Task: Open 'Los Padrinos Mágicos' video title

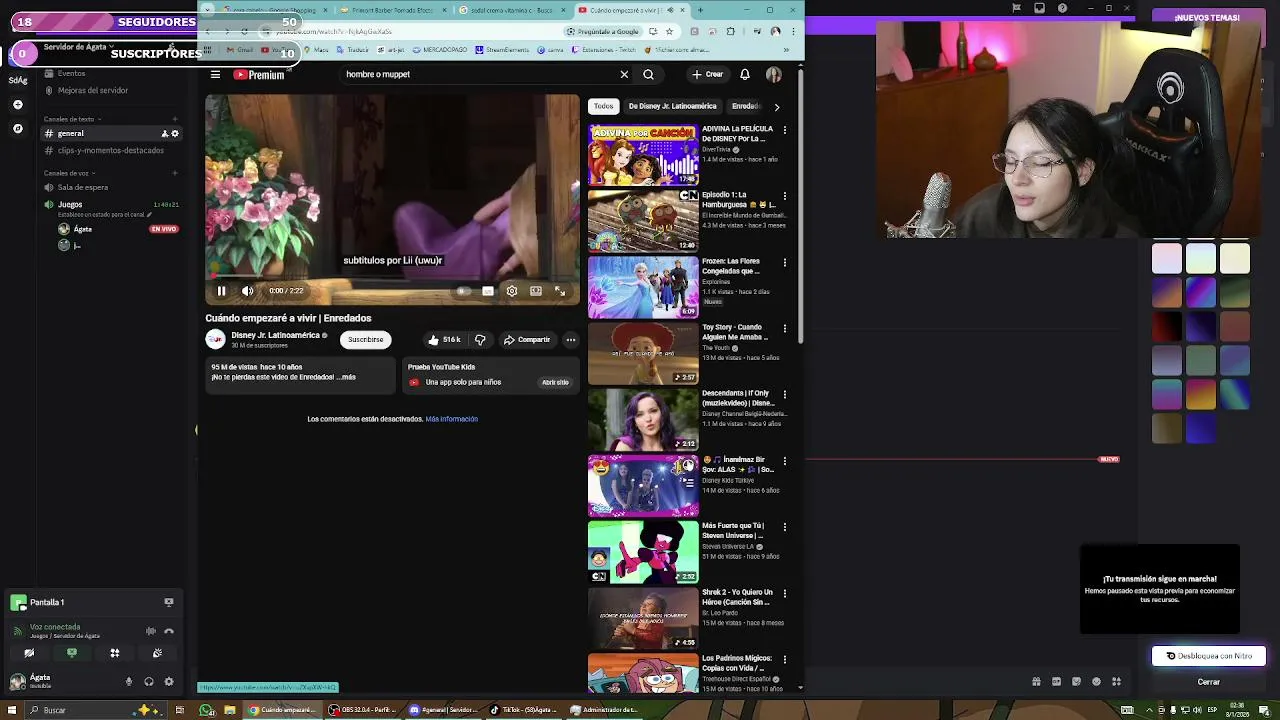Action: 737,663
